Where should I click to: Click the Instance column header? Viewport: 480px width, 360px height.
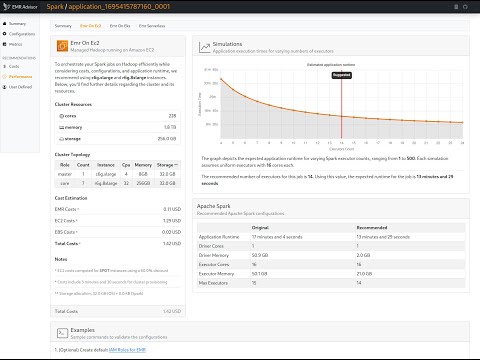point(106,165)
